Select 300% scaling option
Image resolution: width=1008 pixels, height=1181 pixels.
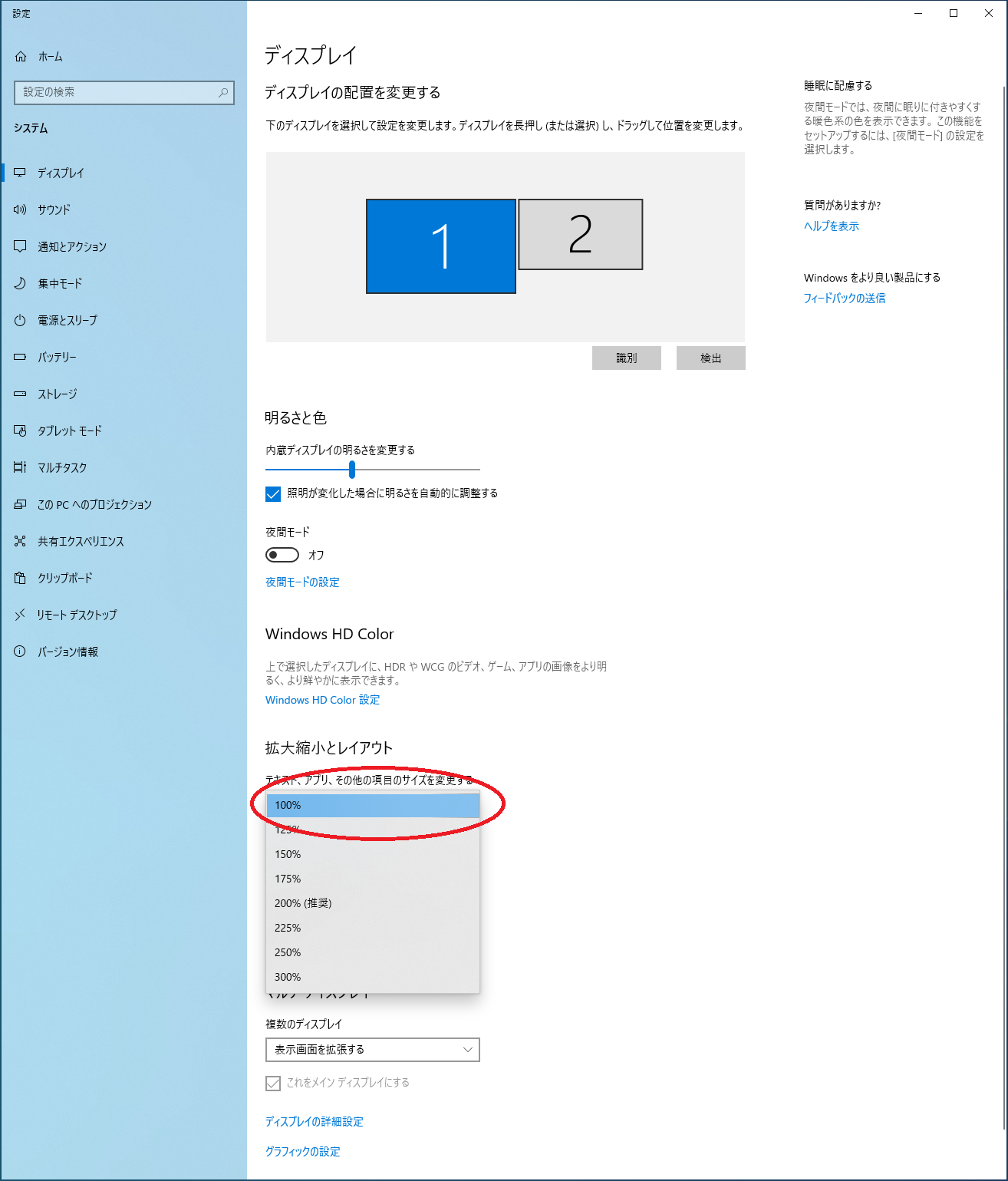[x=373, y=977]
